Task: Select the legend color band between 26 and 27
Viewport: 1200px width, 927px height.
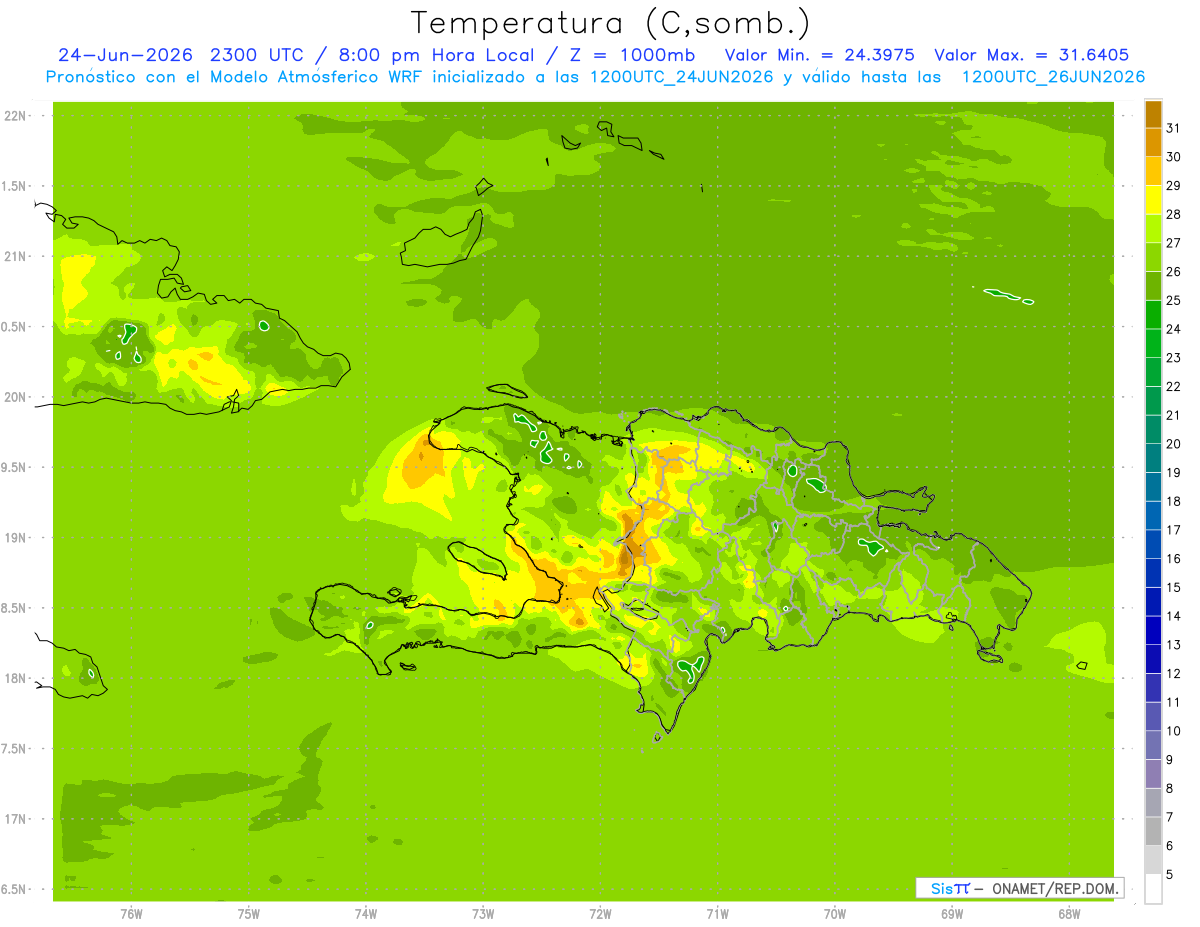Action: click(1153, 257)
